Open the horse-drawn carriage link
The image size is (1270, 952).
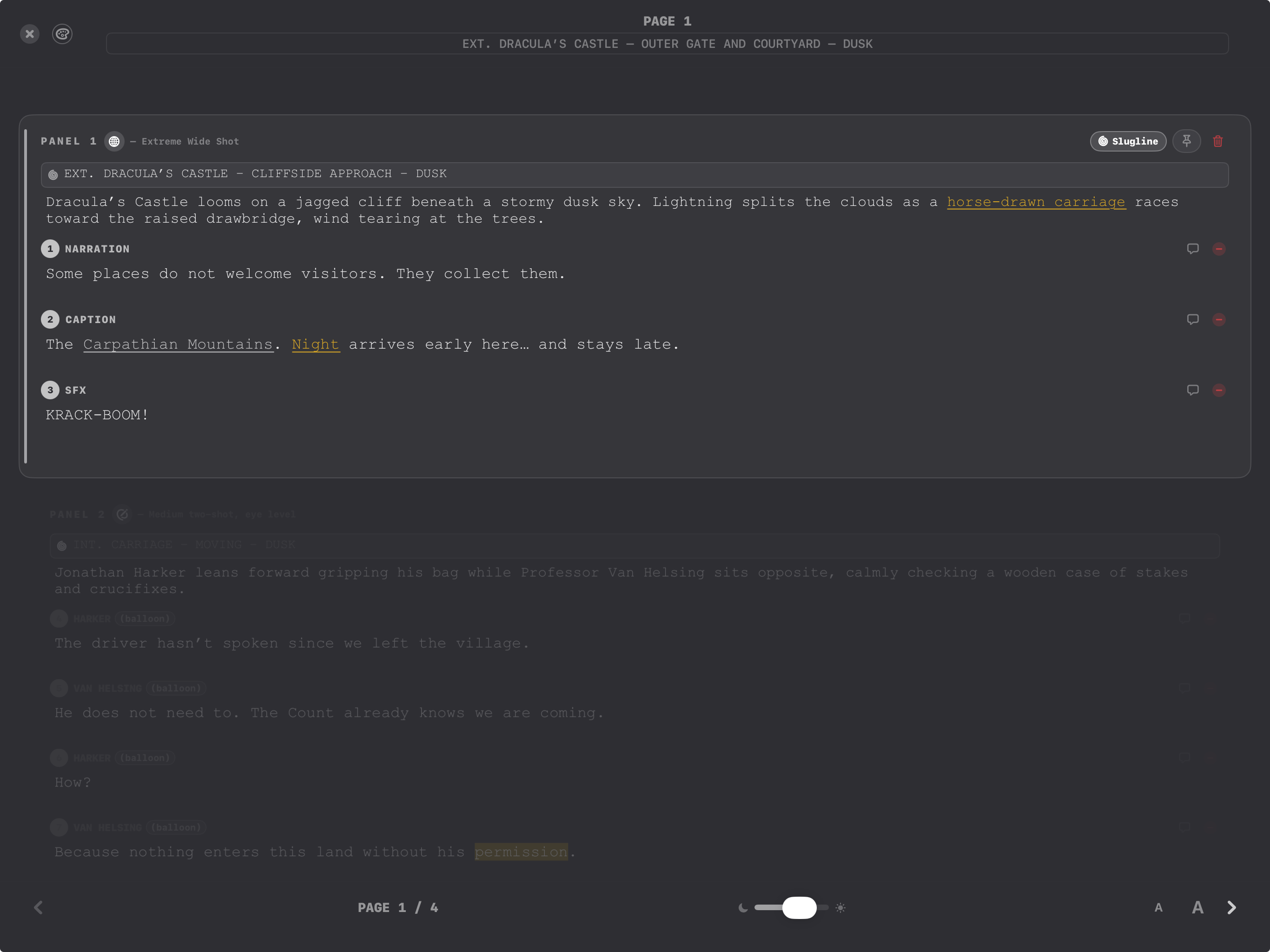pos(1036,202)
